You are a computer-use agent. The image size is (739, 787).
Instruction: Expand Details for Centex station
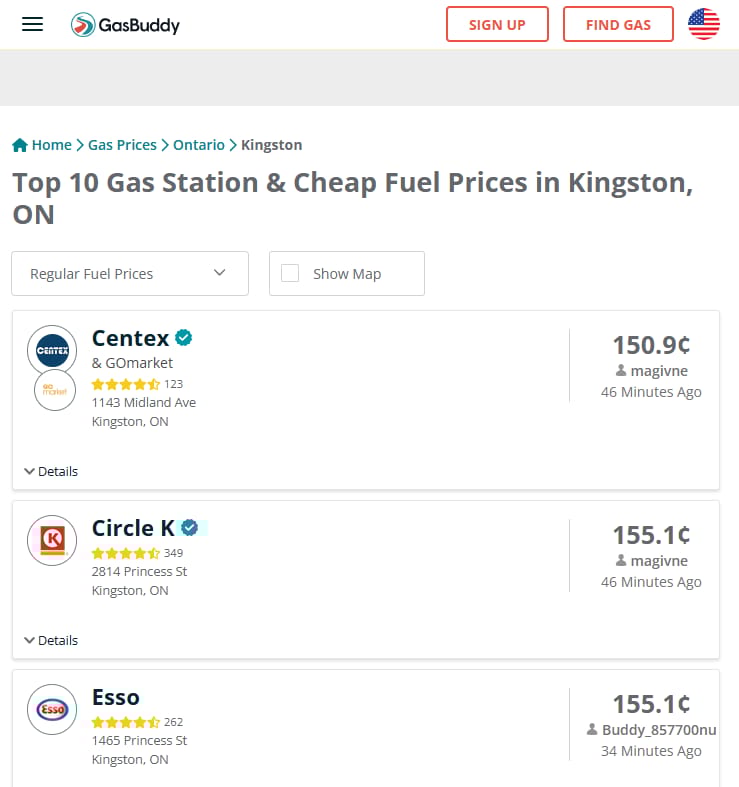[x=51, y=471]
